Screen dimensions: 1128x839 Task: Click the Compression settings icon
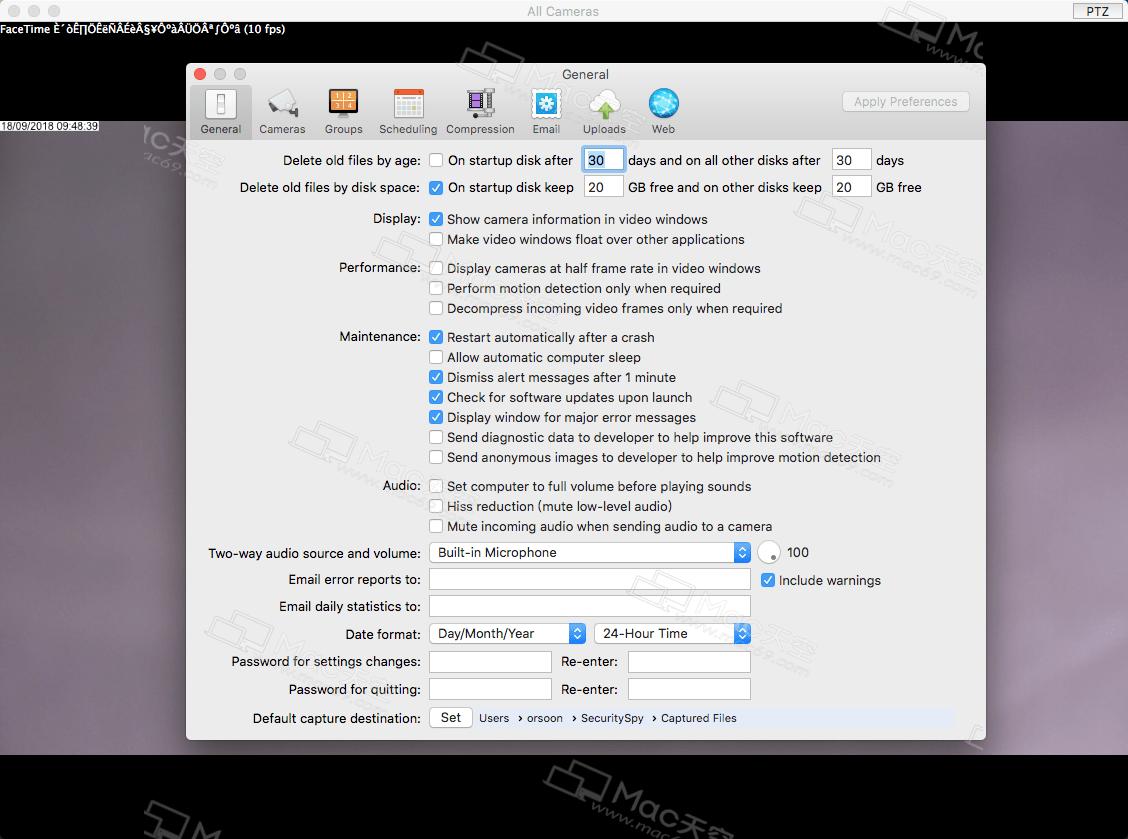480,108
